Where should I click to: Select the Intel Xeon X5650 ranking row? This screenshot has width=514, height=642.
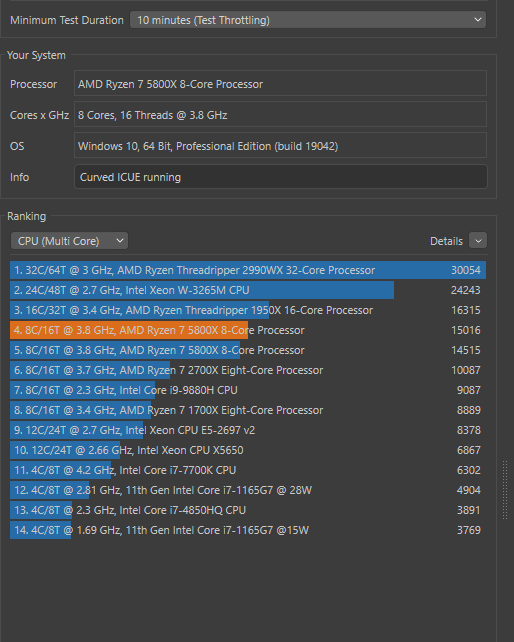tap(248, 450)
